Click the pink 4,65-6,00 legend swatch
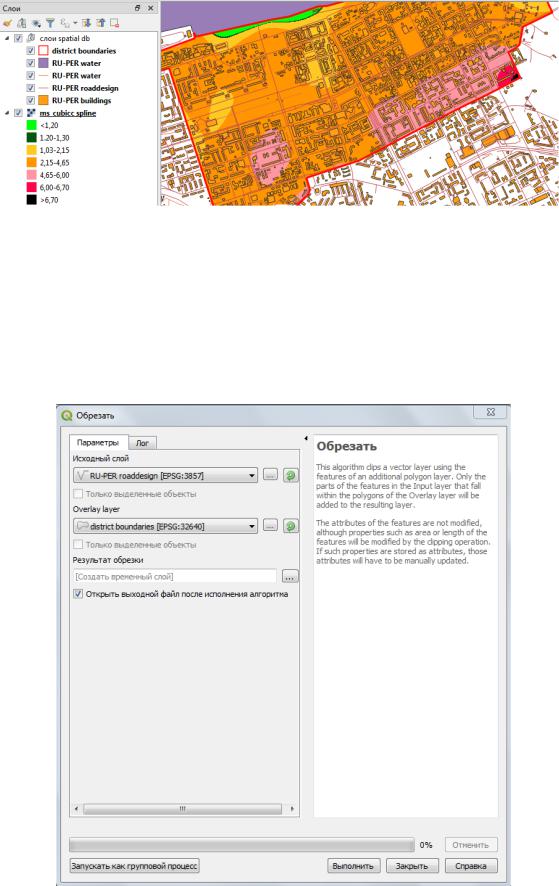Screen dimensions: 559x886 pos(31,175)
